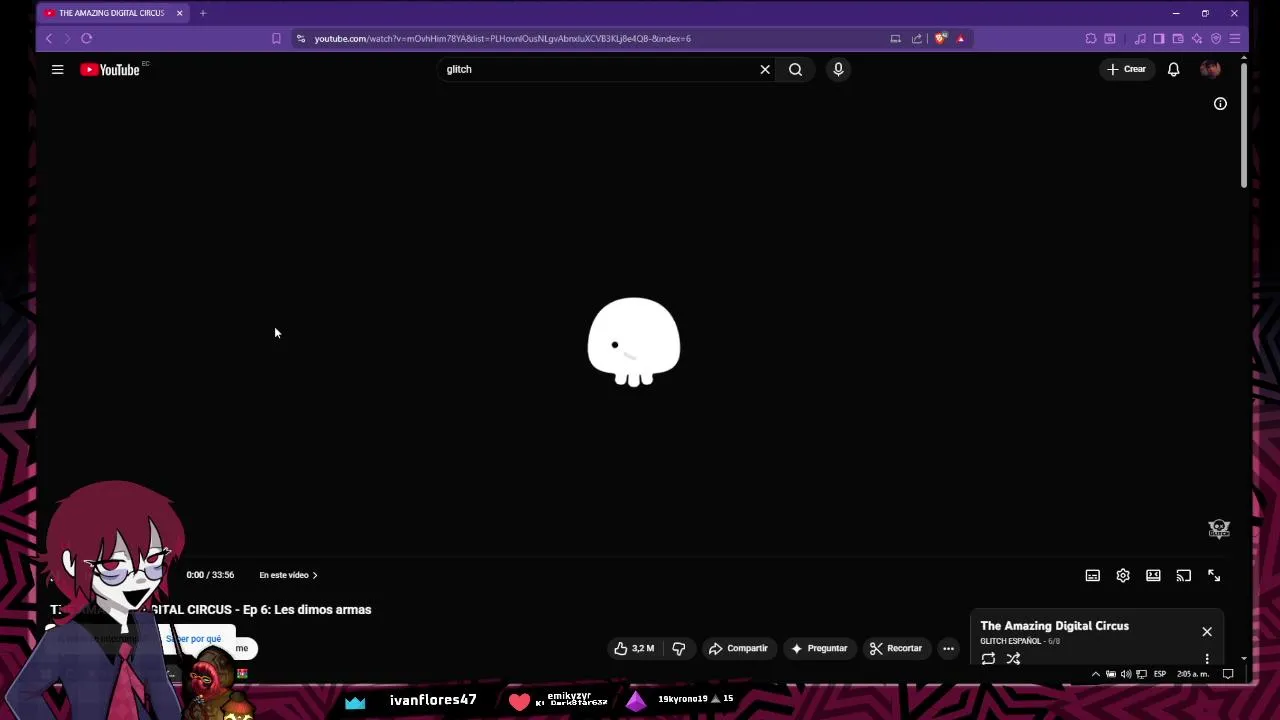Viewport: 1280px width, 720px height.
Task: Open playlist options vertical dots
Action: 1207,658
